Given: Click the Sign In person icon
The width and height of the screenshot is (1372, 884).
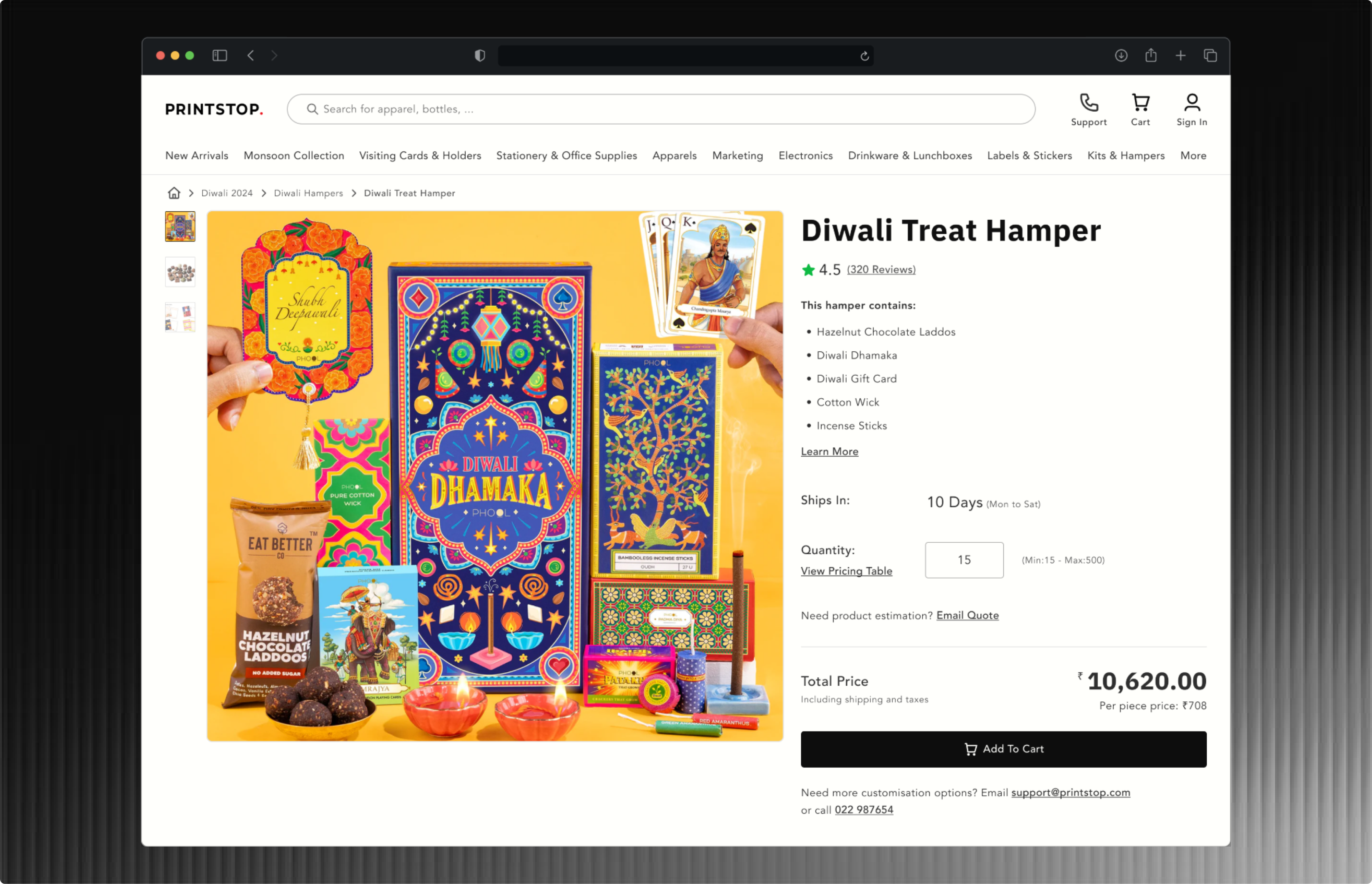Looking at the screenshot, I should coord(1192,103).
